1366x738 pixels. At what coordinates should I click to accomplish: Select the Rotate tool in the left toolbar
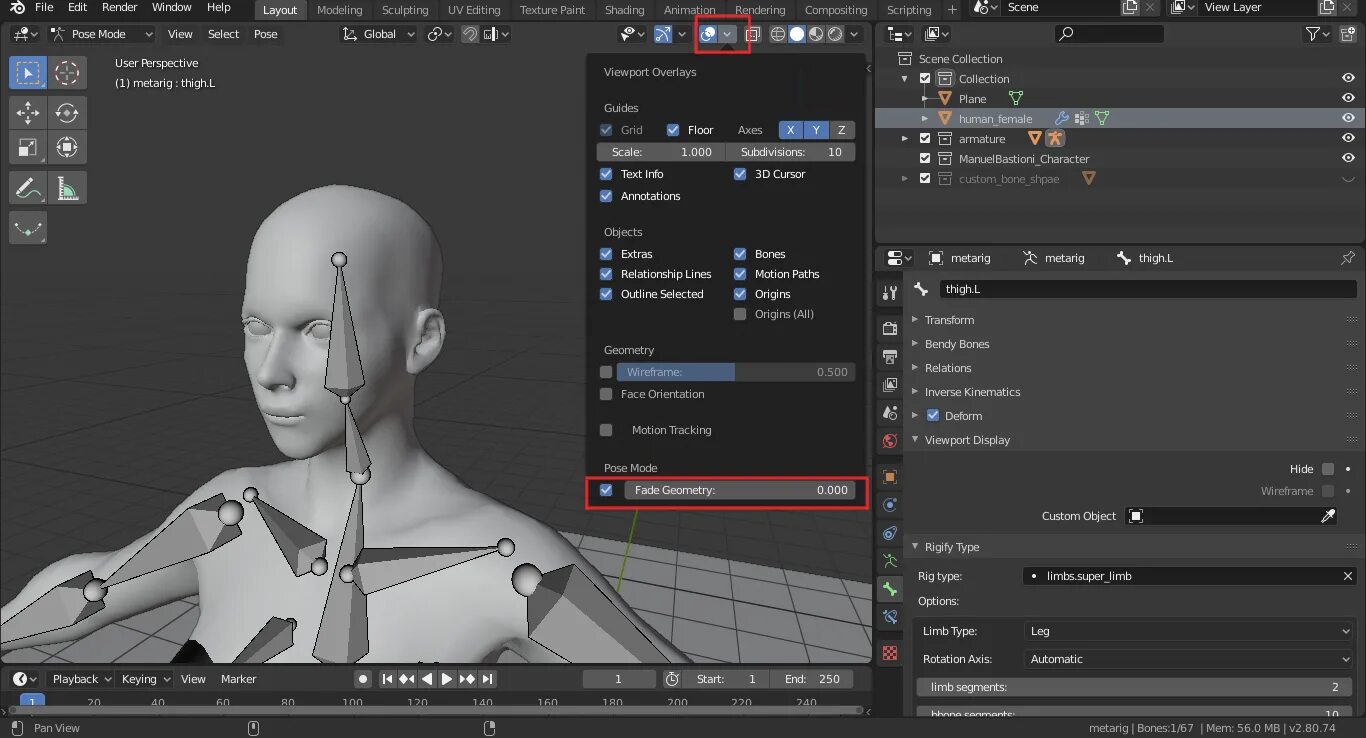point(67,113)
